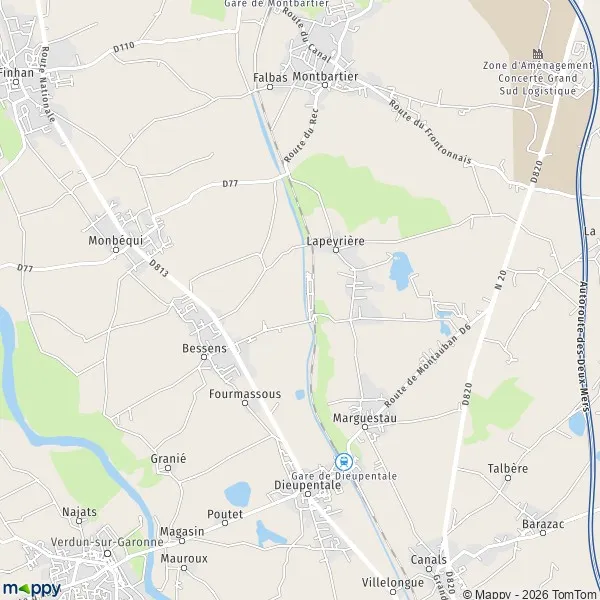Select the Bessens town marker
Image resolution: width=600 pixels, height=600 pixels.
pyautogui.click(x=204, y=357)
